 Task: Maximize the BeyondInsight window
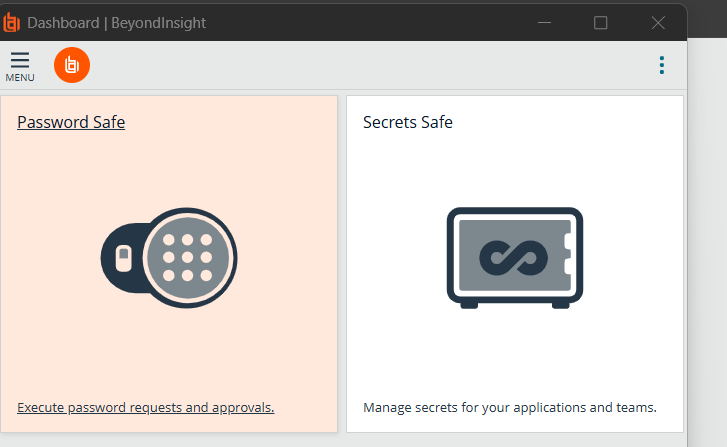point(600,23)
